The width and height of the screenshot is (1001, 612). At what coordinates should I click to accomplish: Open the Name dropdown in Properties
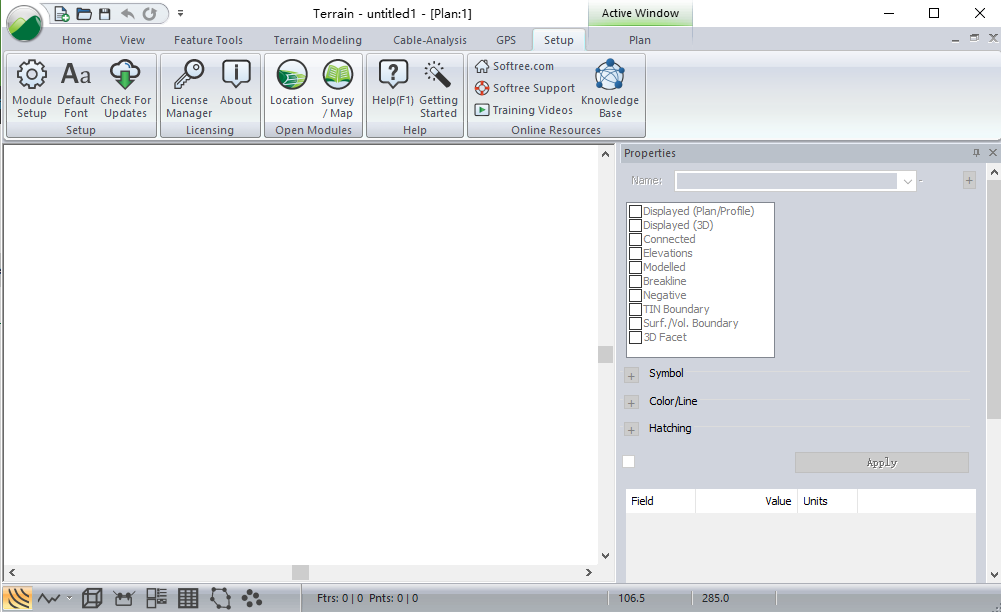(907, 181)
